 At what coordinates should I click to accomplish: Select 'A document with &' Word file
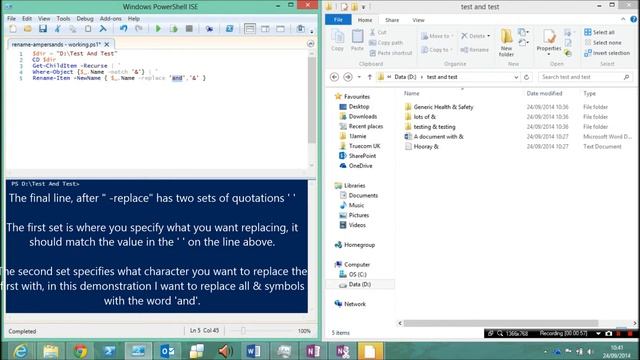click(438, 137)
